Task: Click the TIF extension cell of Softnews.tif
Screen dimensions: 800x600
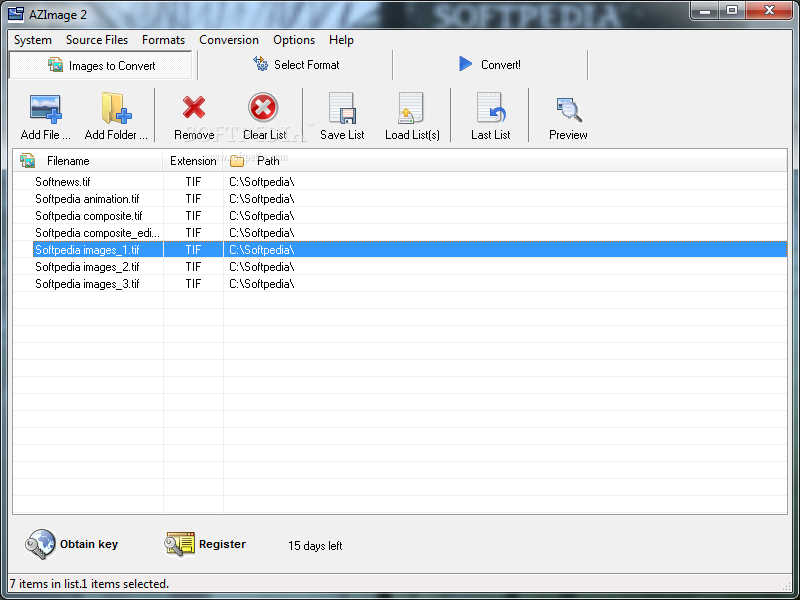Action: pyautogui.click(x=193, y=182)
